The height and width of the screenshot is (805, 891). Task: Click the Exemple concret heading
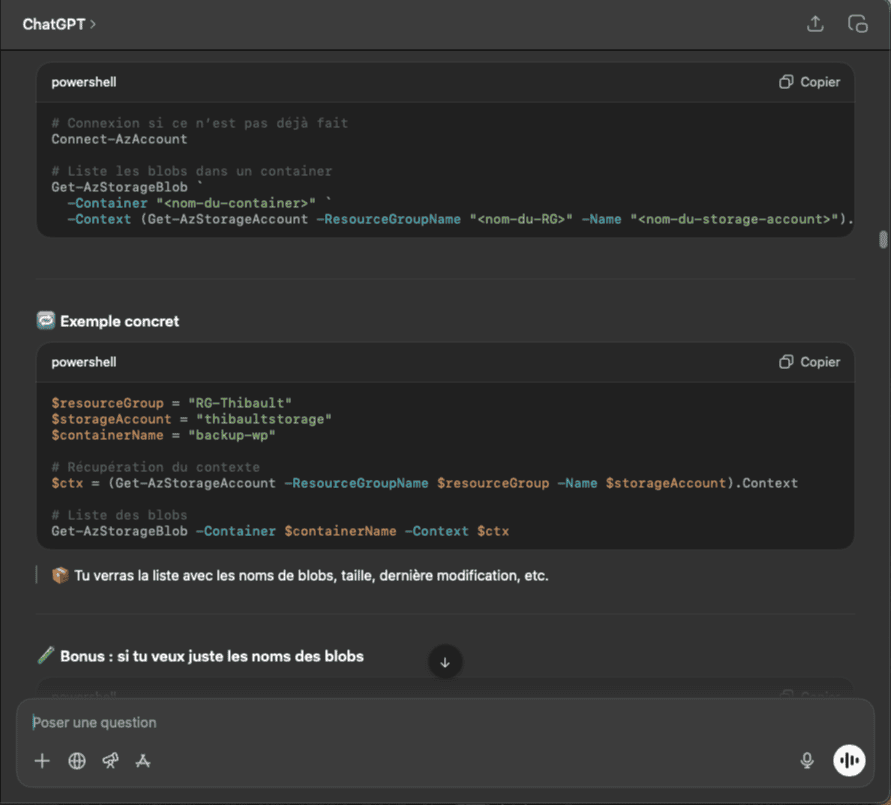pyautogui.click(x=119, y=322)
